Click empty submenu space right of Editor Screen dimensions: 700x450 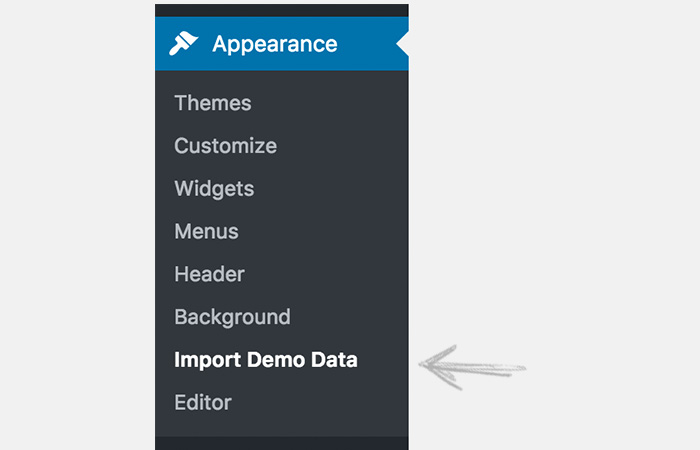coord(320,402)
